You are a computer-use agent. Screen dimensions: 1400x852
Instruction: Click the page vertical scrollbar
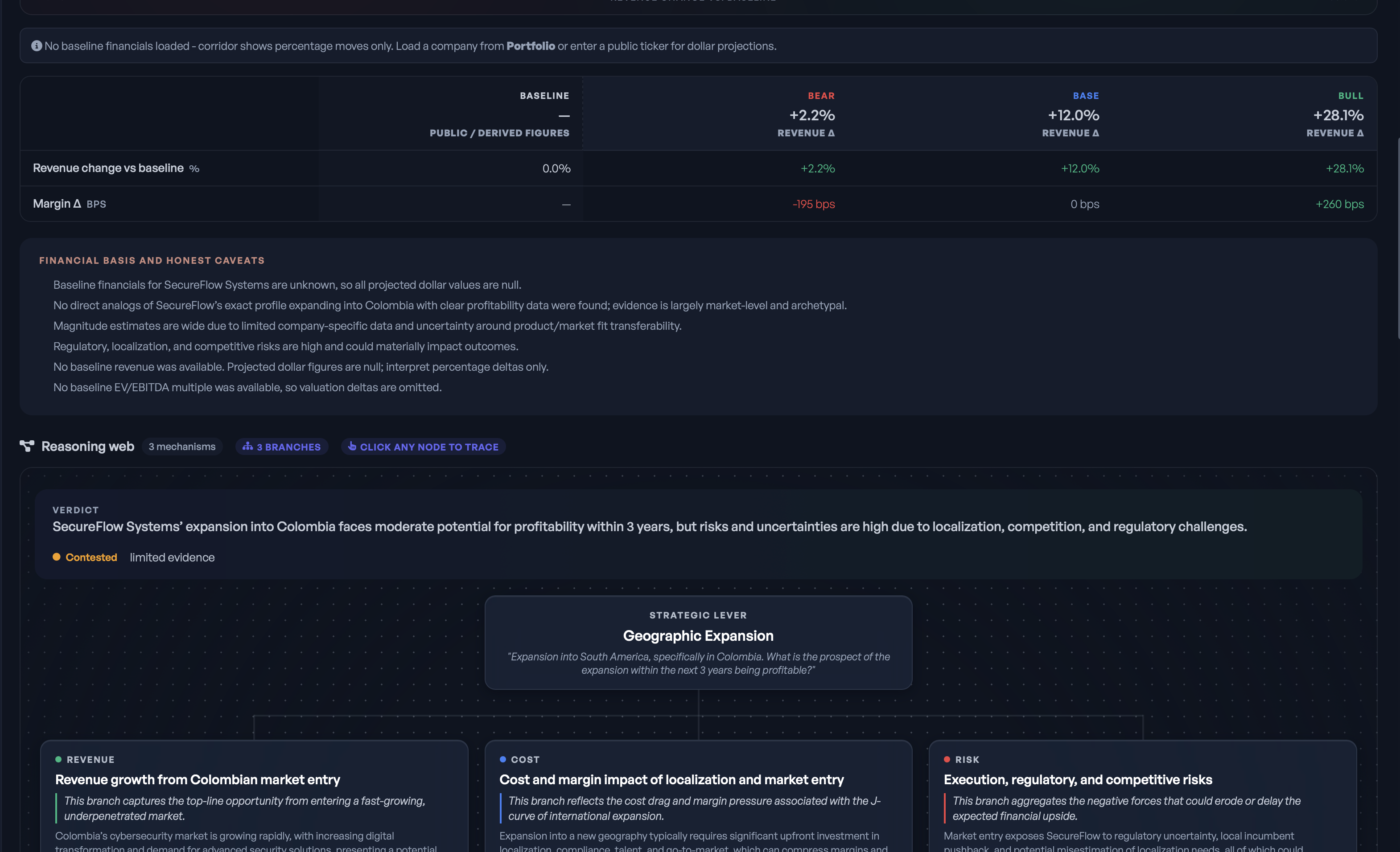tap(1398, 238)
